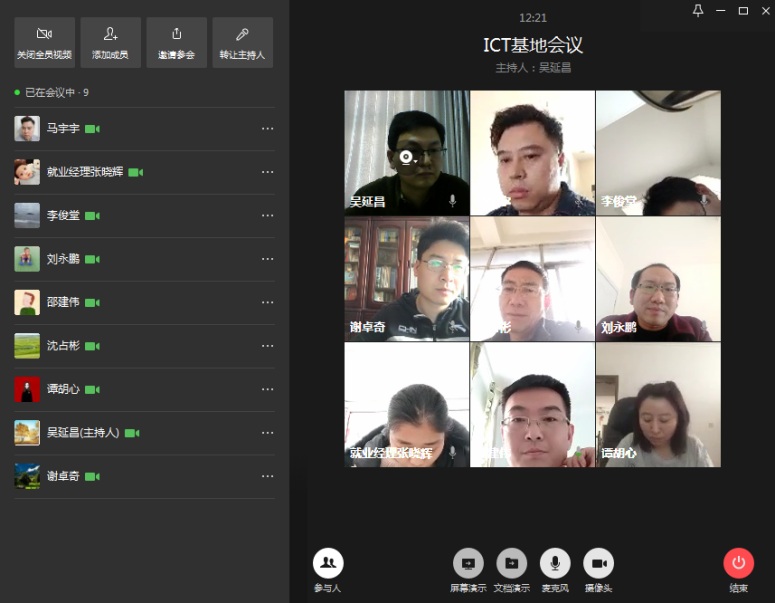Open more options for 李俊堂
Image resolution: width=776 pixels, height=603 pixels.
point(267,215)
